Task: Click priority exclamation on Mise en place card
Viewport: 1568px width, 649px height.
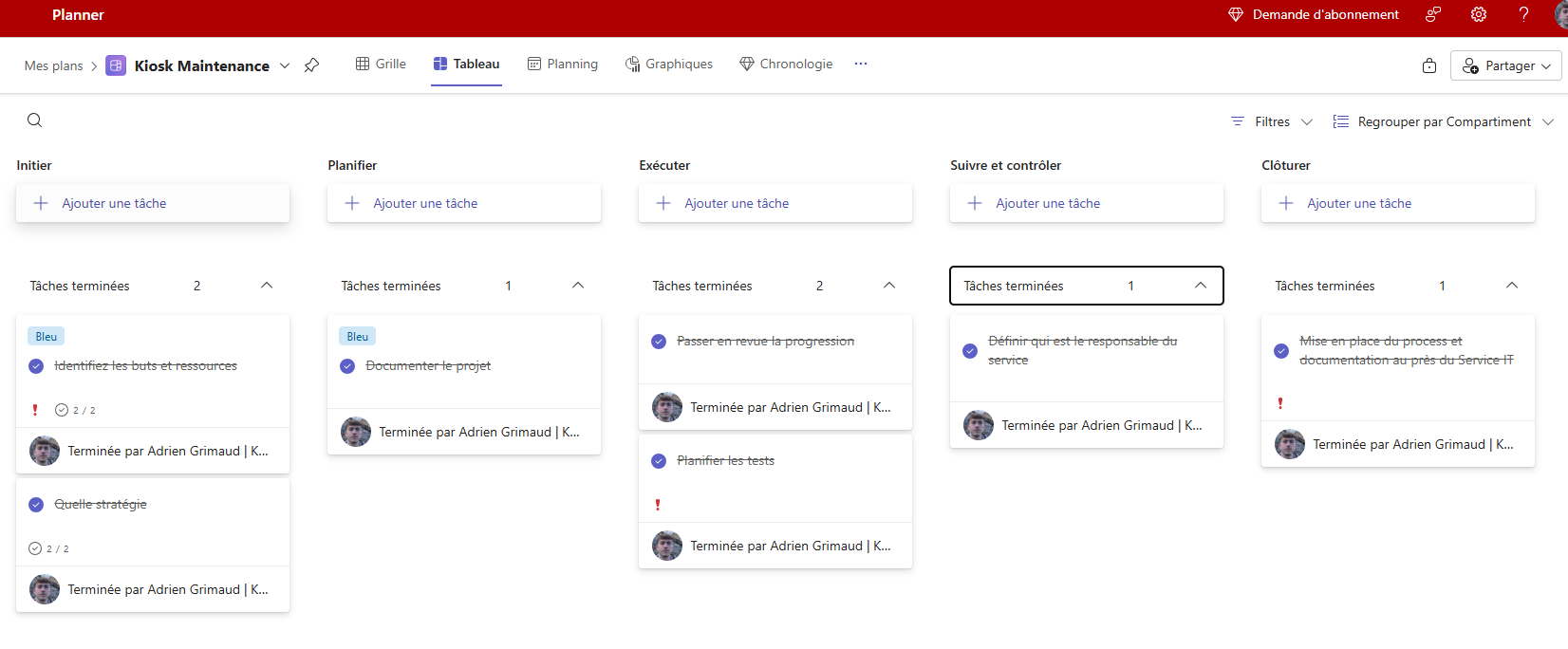Action: pyautogui.click(x=1280, y=403)
